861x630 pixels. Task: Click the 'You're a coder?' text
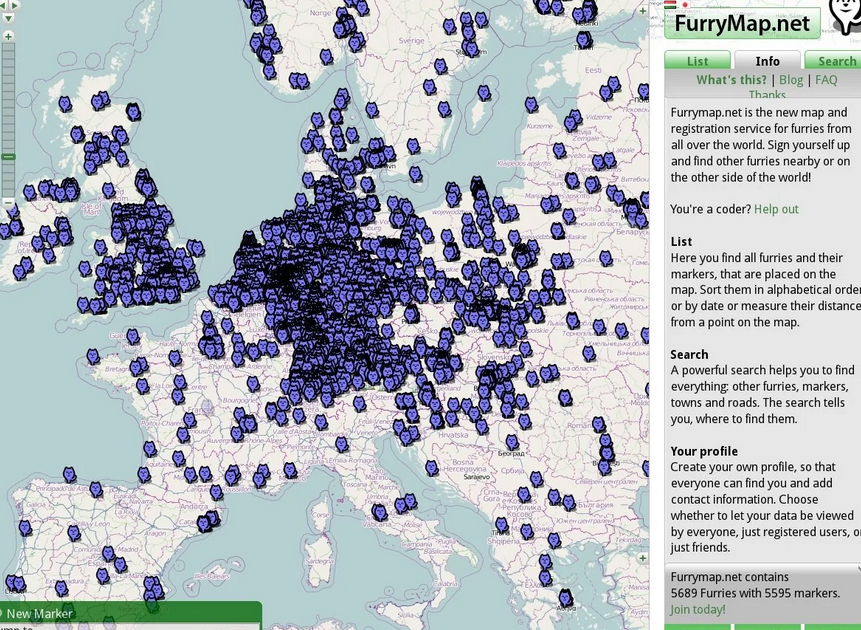click(x=711, y=209)
